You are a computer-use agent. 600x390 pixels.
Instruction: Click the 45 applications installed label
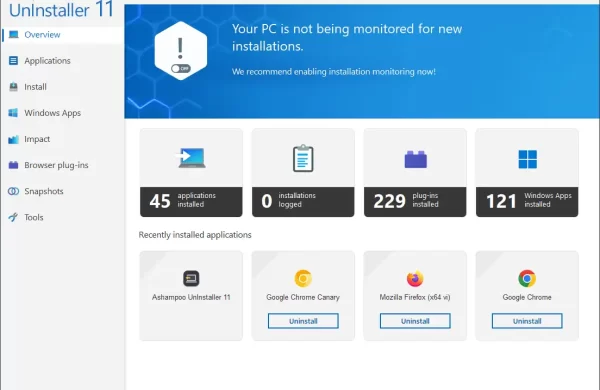coord(191,202)
